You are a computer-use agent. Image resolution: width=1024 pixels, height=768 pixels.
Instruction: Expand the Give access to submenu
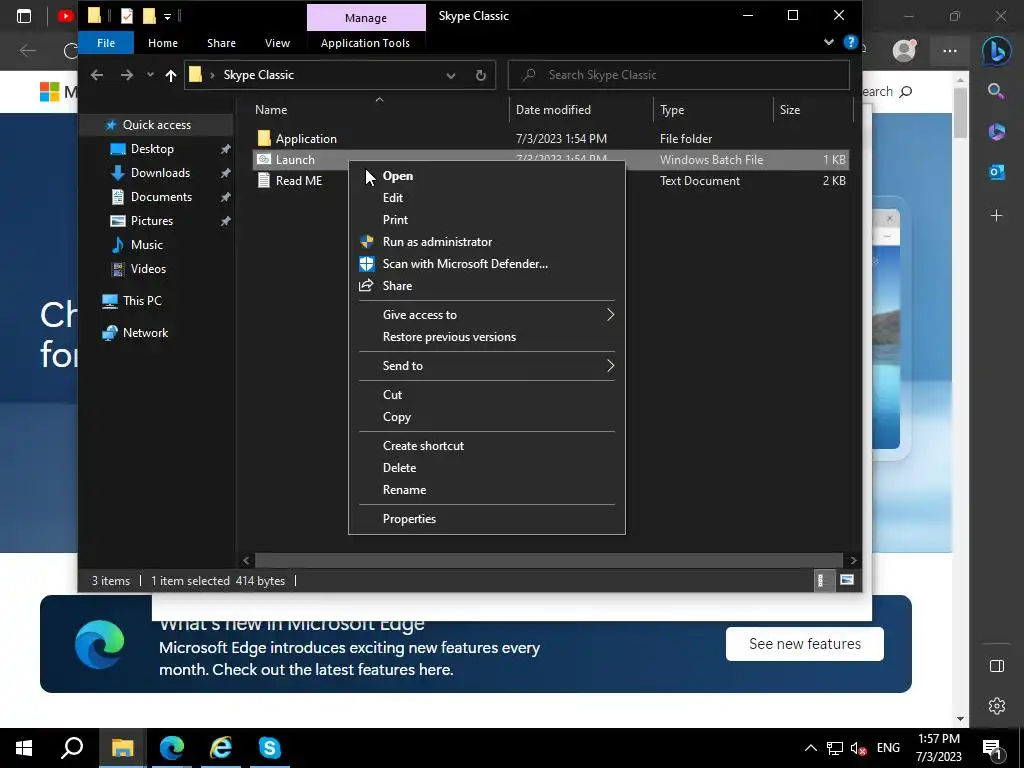pyautogui.click(x=487, y=315)
